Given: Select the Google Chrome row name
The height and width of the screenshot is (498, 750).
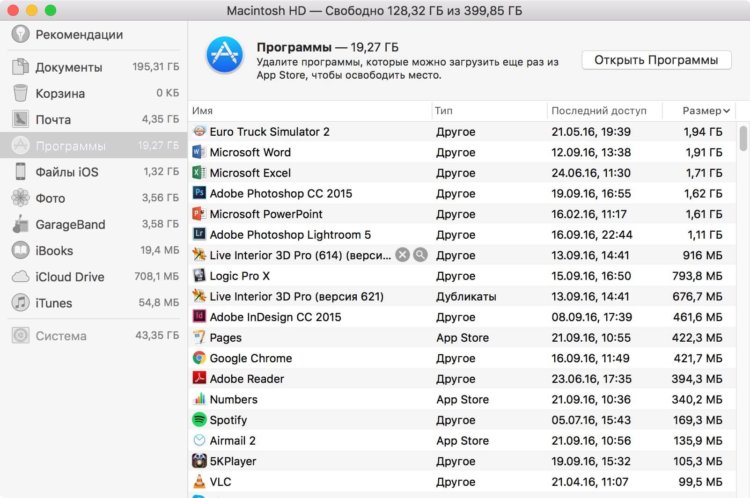Looking at the screenshot, I should coord(251,358).
